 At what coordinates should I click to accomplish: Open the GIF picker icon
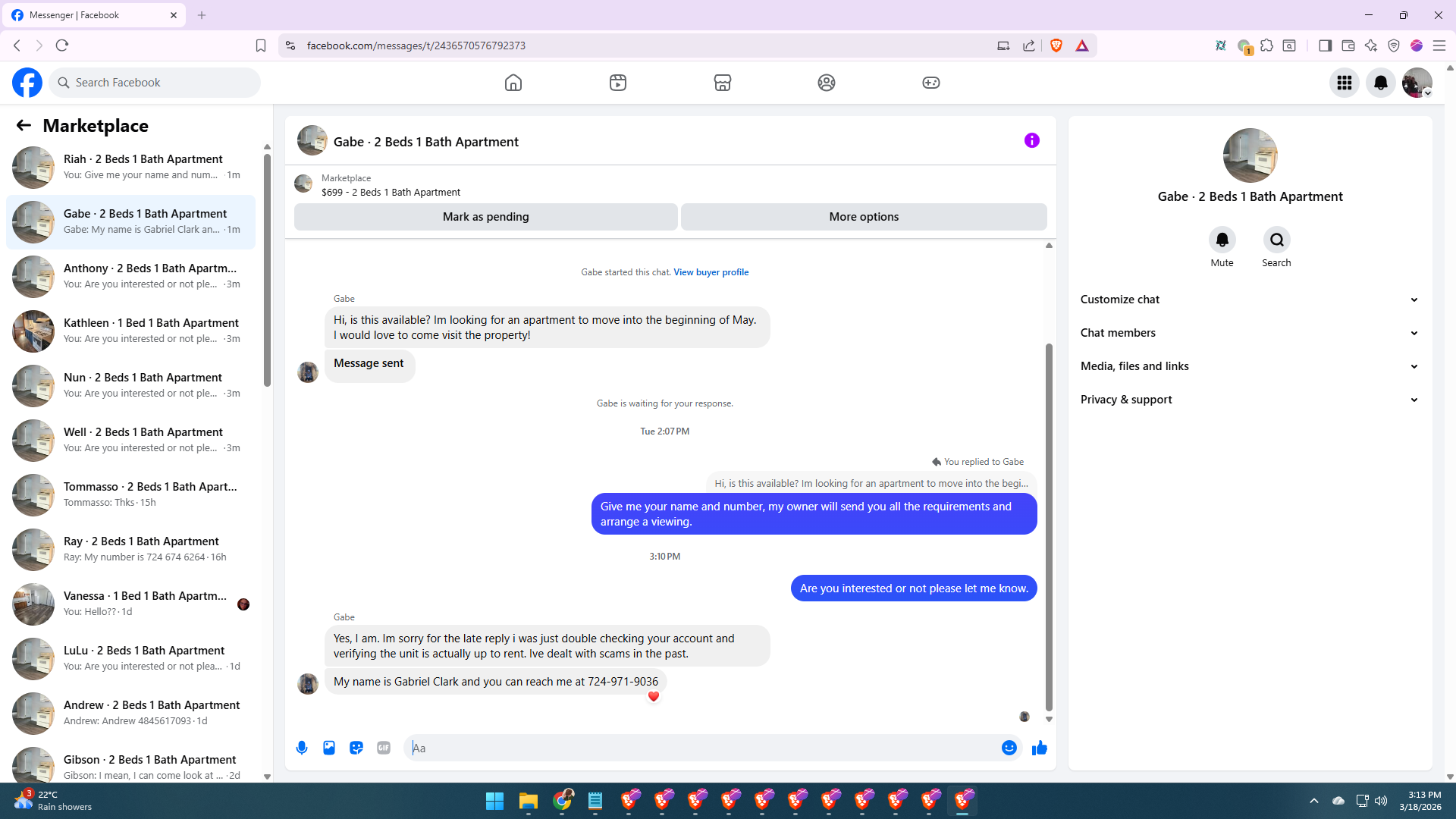[384, 748]
